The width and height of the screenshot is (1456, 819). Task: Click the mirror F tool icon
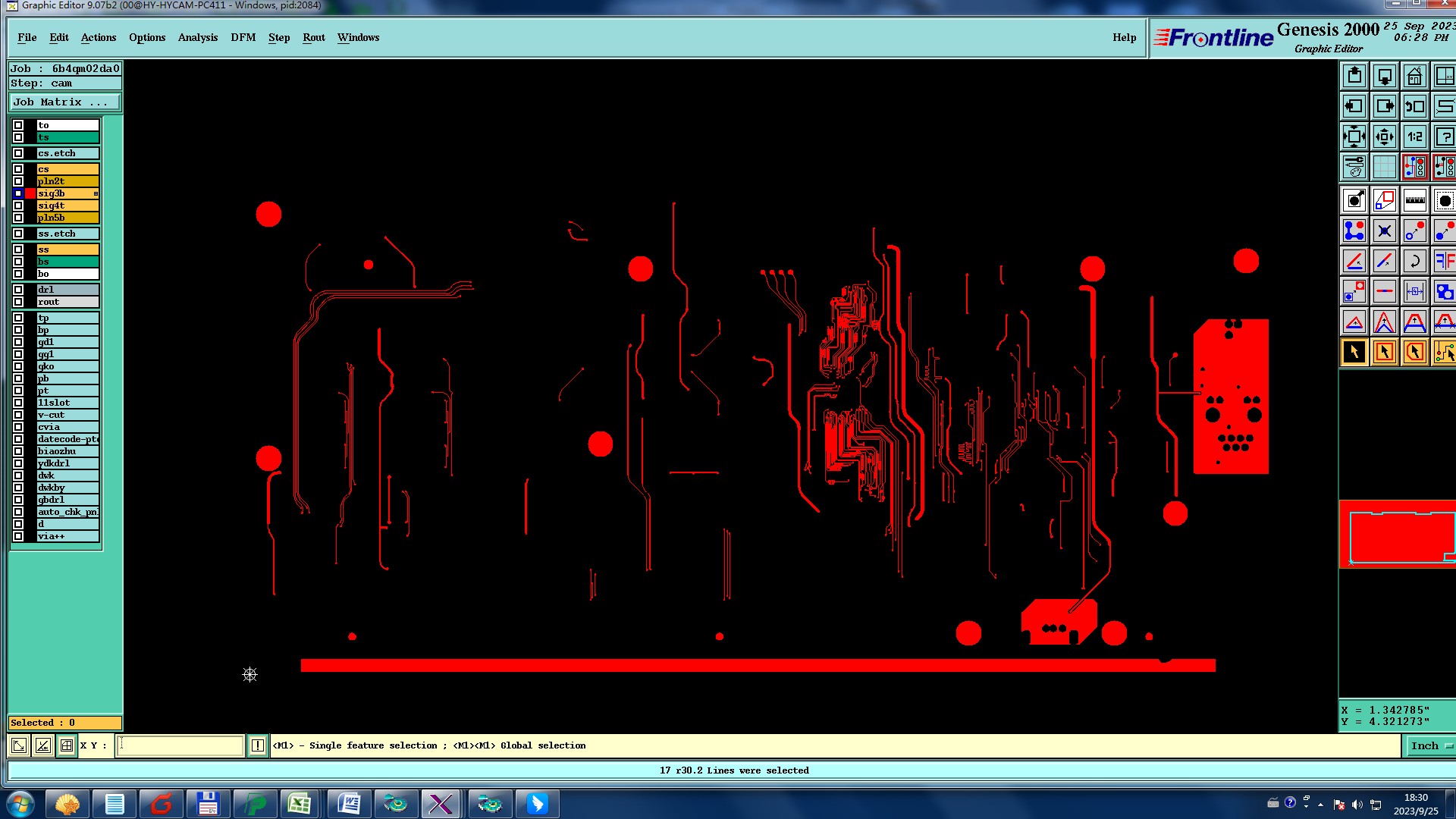[1444, 262]
